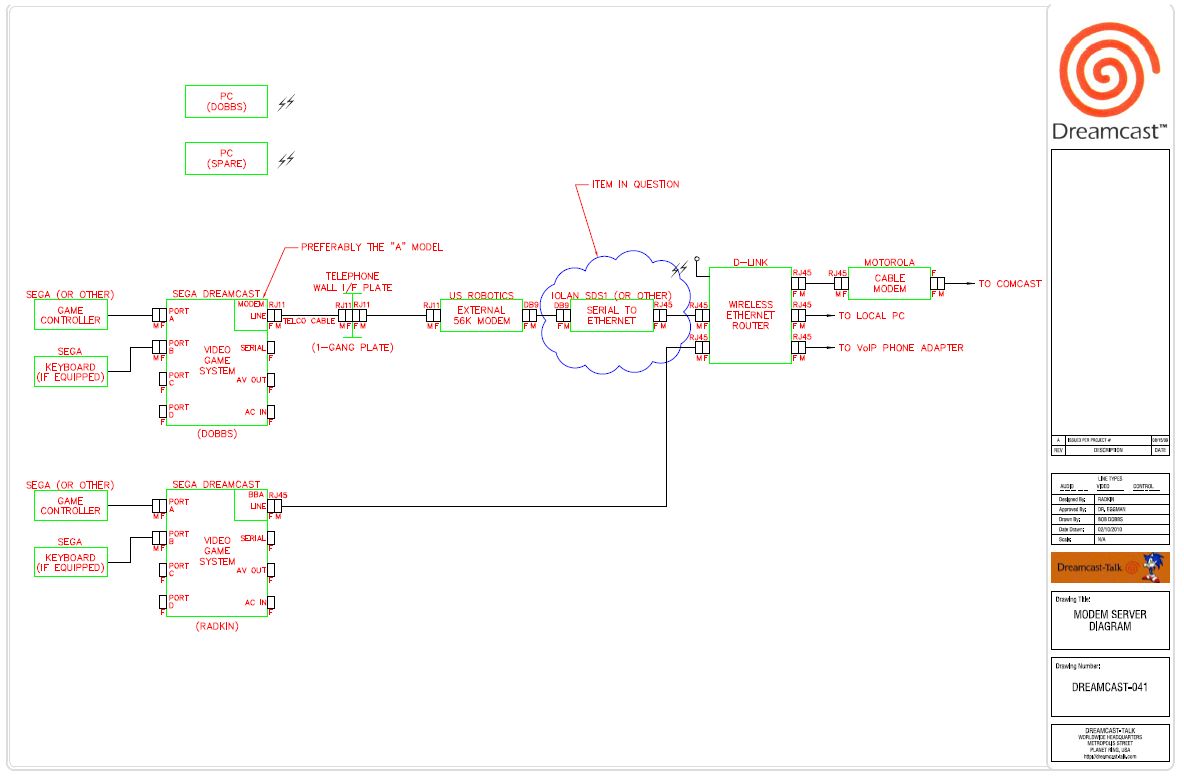The height and width of the screenshot is (778, 1184).
Task: Select the Keyboard box of the RADKIN Dreamcast
Action: pos(71,563)
